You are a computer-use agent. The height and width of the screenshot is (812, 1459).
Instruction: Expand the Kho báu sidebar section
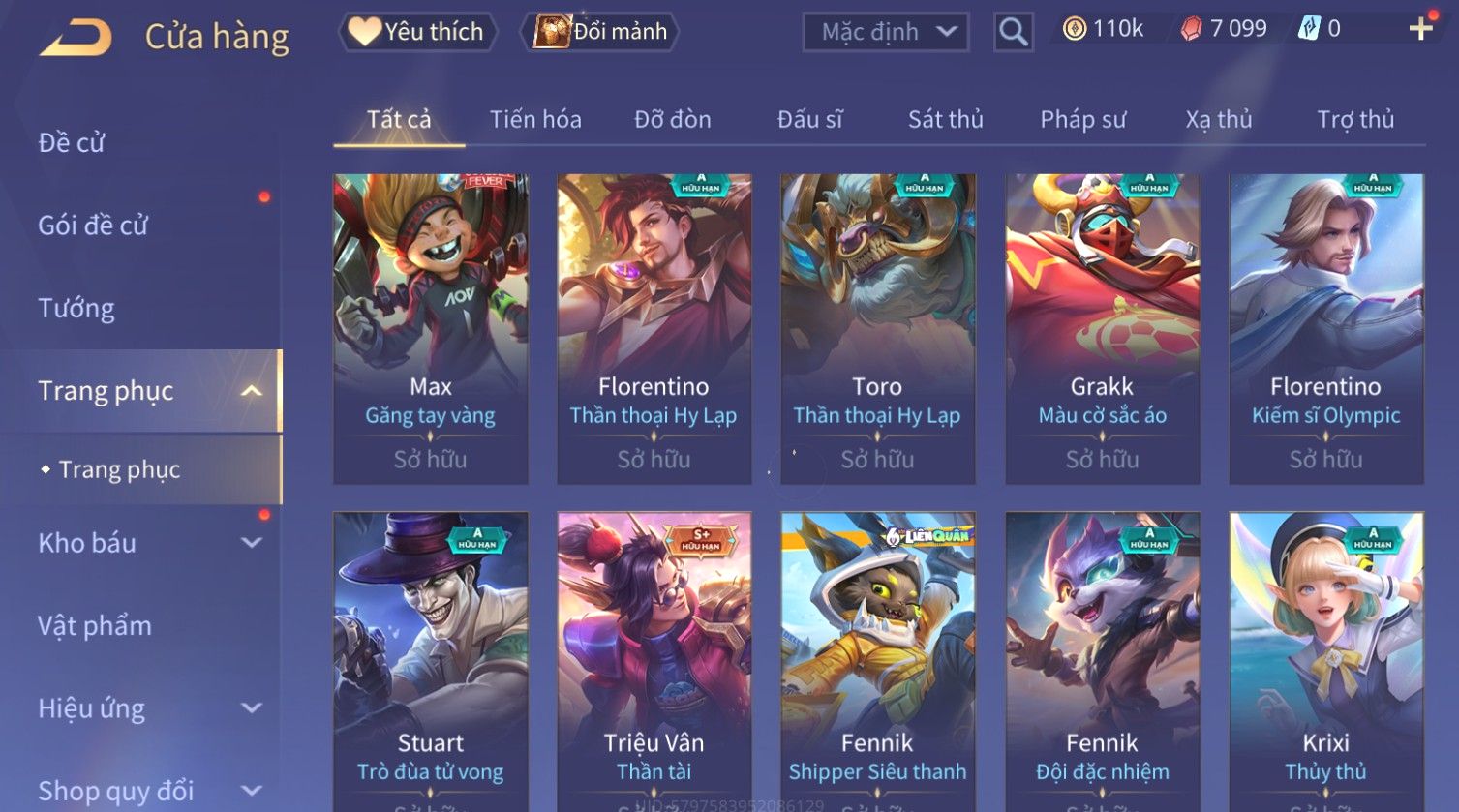coord(251,543)
